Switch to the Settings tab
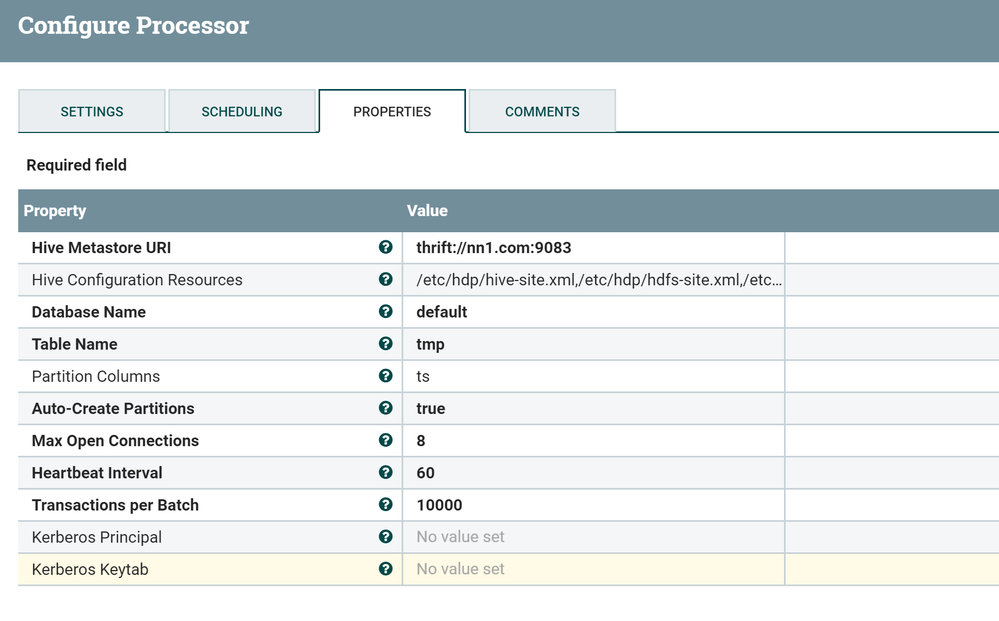999x621 pixels. [92, 111]
